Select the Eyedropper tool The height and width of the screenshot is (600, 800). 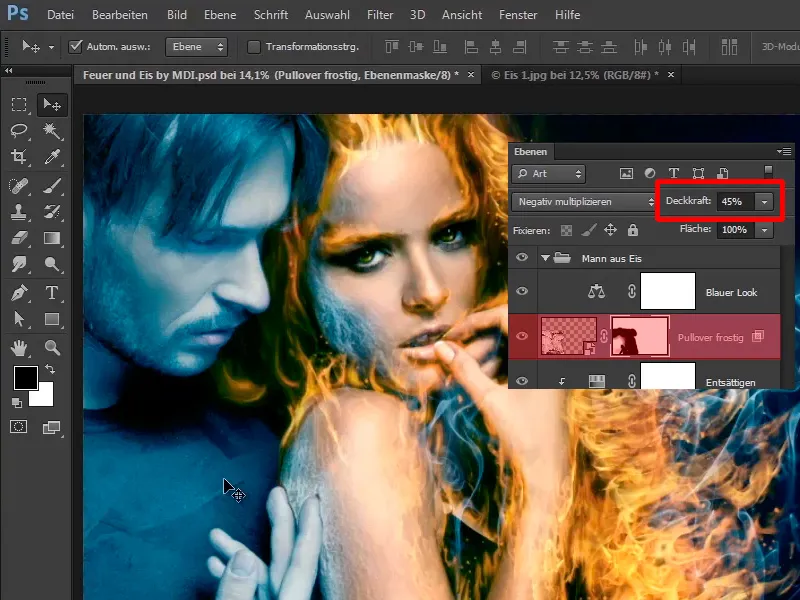(52, 156)
